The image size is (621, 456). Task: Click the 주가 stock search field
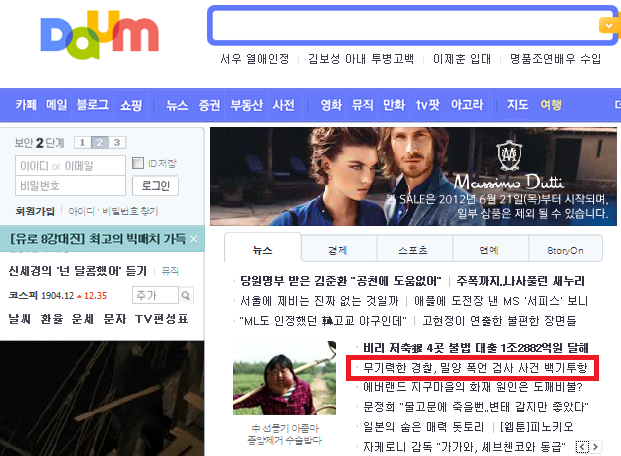tap(155, 296)
